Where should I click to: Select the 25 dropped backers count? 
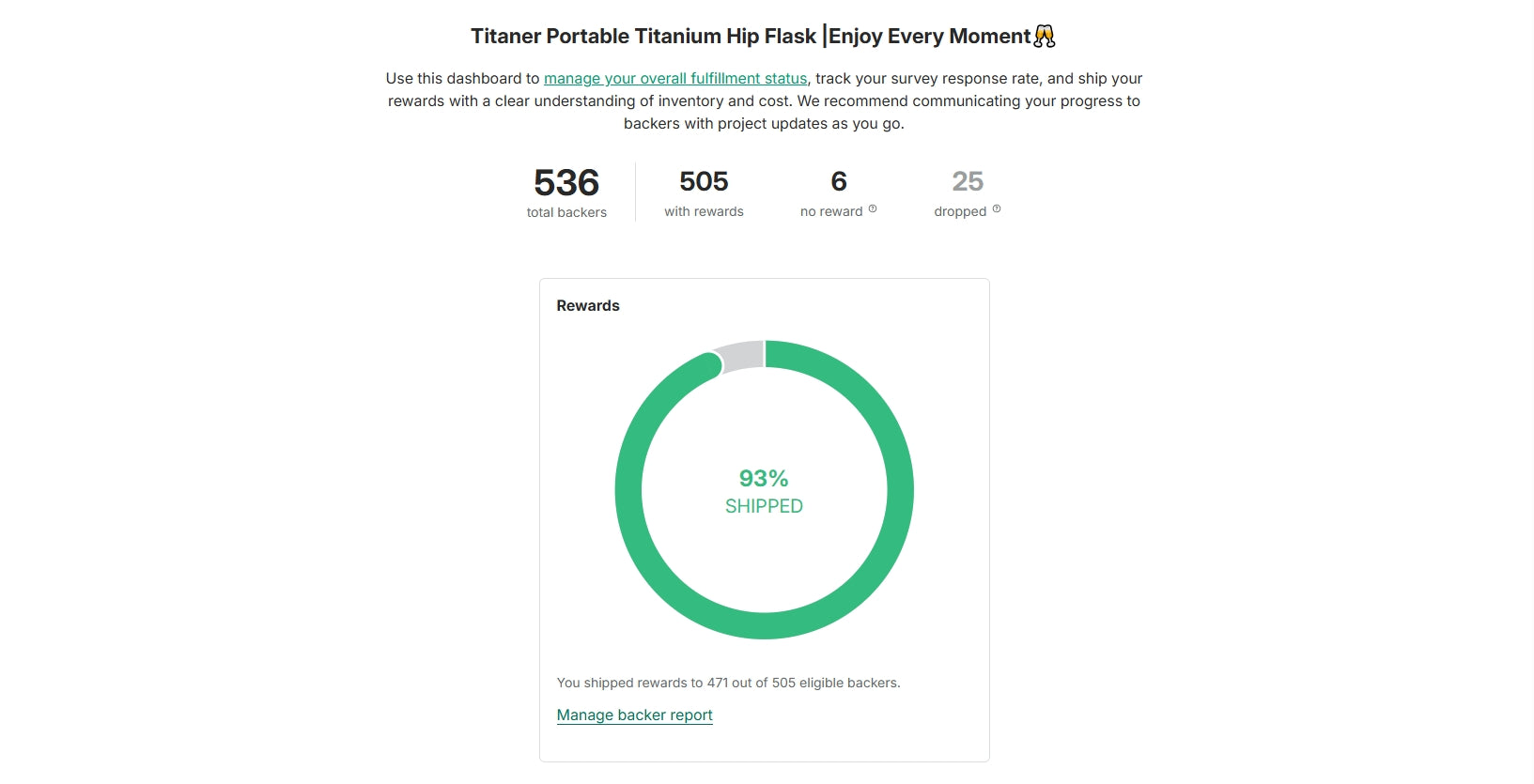coord(968,181)
